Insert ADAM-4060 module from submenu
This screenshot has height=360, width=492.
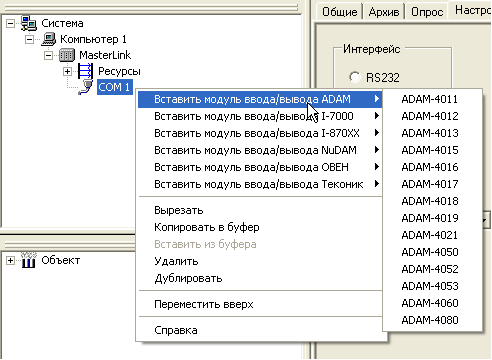(433, 303)
